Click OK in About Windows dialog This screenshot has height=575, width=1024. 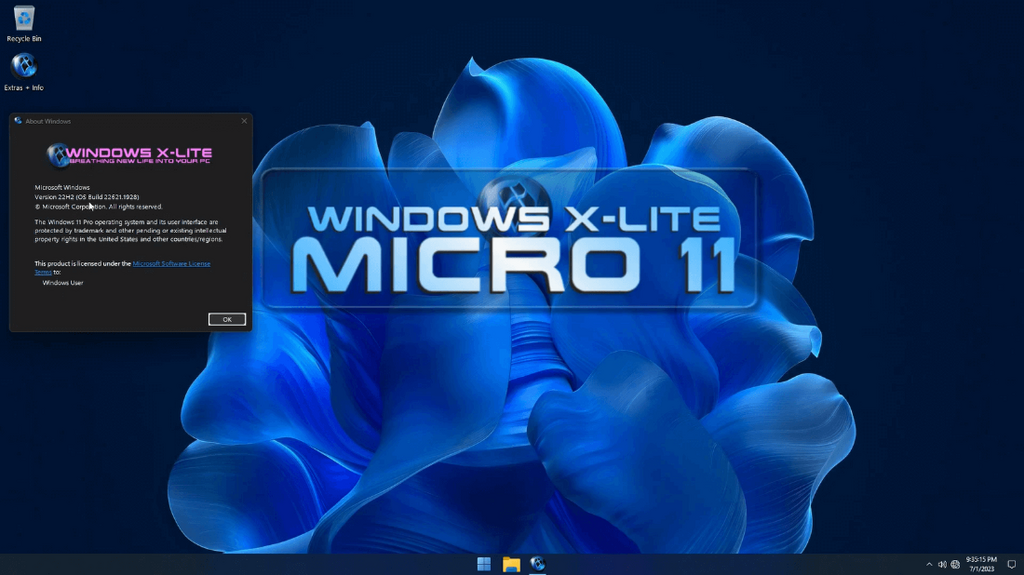(x=227, y=319)
